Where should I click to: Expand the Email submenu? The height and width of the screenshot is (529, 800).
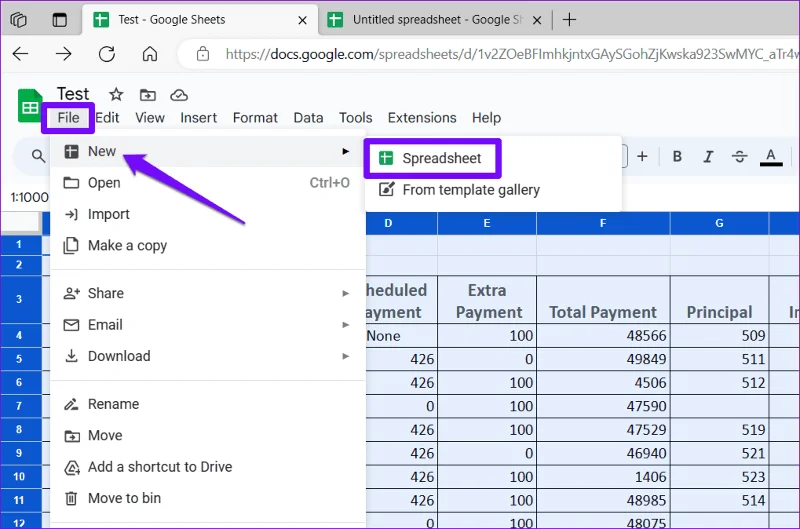click(208, 325)
